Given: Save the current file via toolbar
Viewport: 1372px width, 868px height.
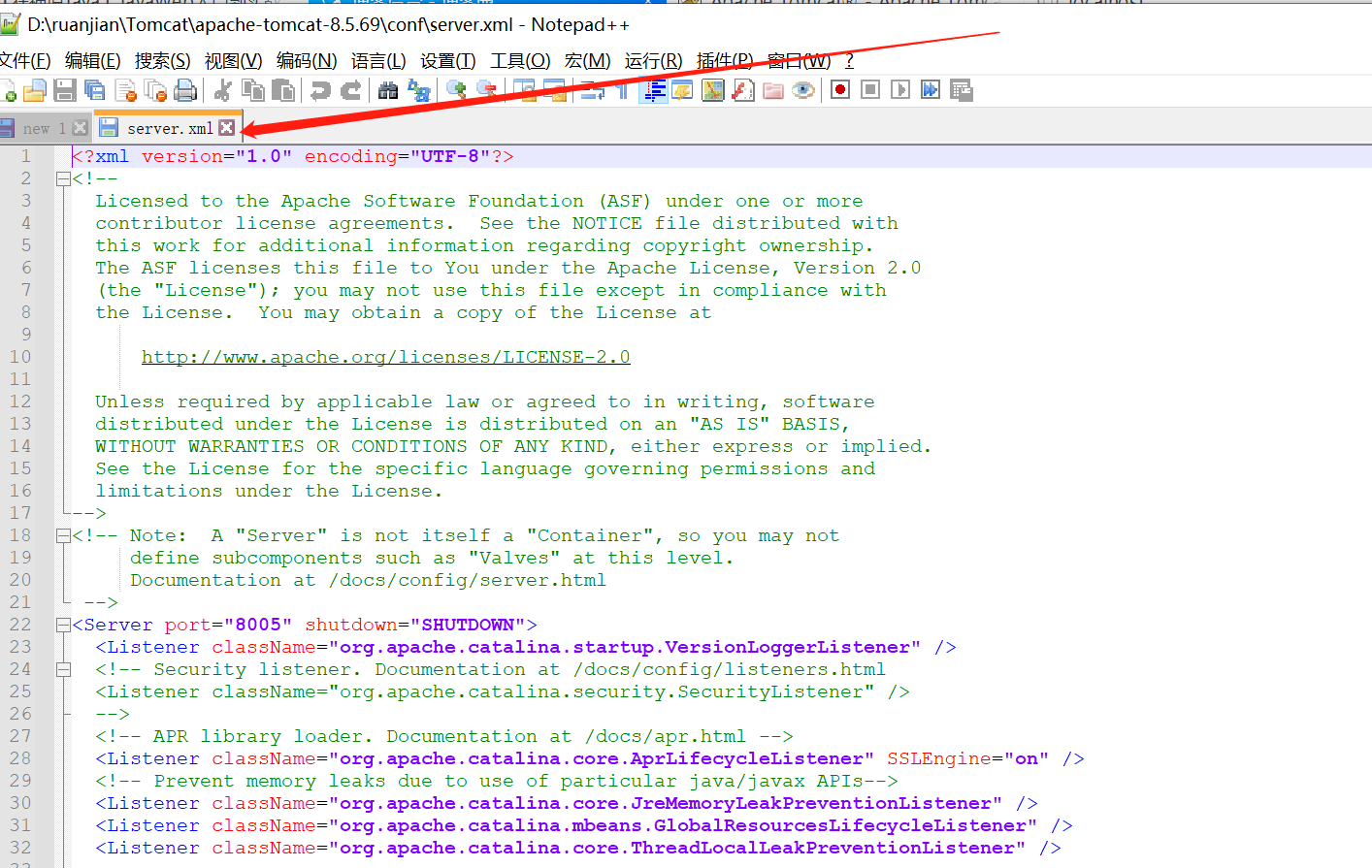Looking at the screenshot, I should tap(65, 90).
